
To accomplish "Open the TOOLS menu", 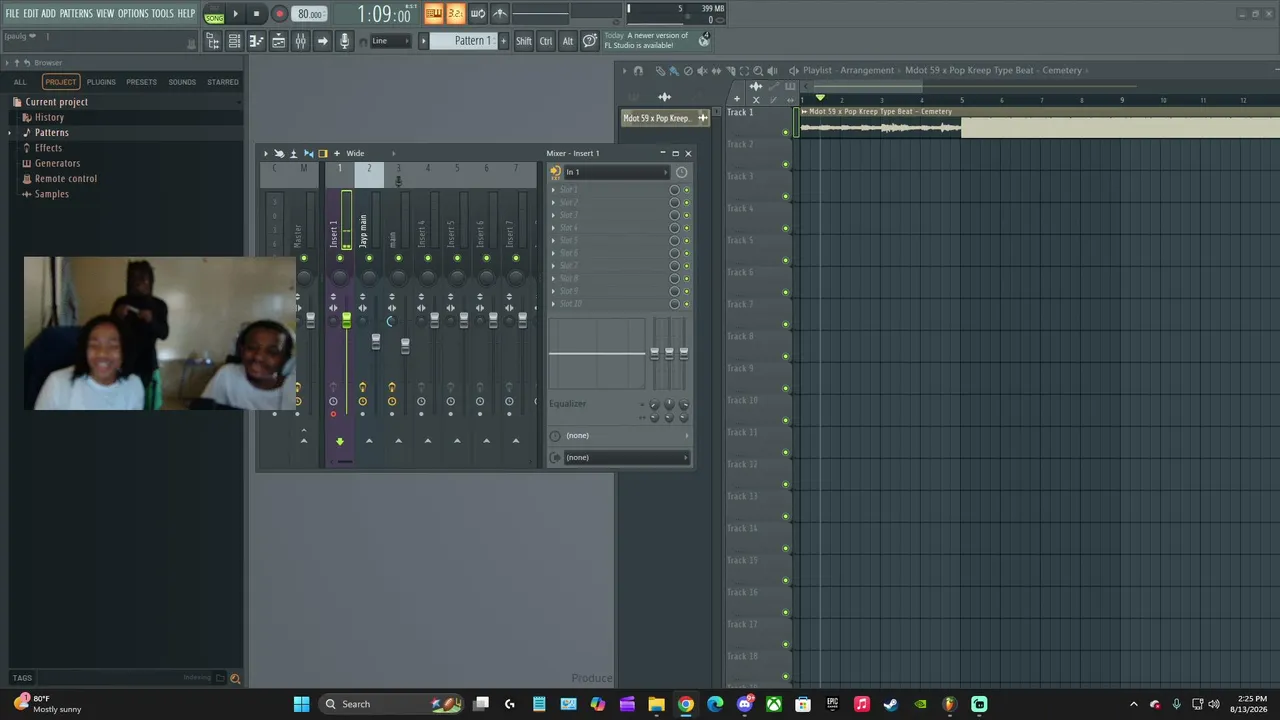I will coord(163,14).
